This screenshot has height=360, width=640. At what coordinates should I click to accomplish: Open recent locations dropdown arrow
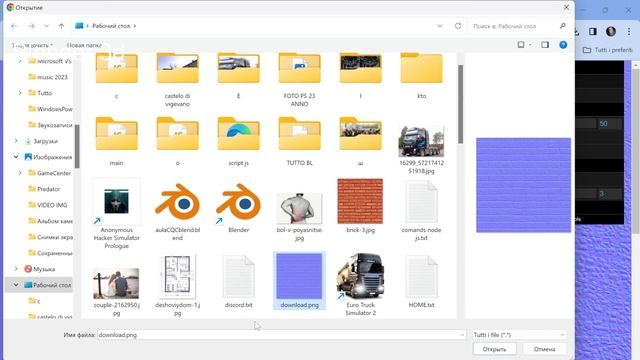[46, 26]
